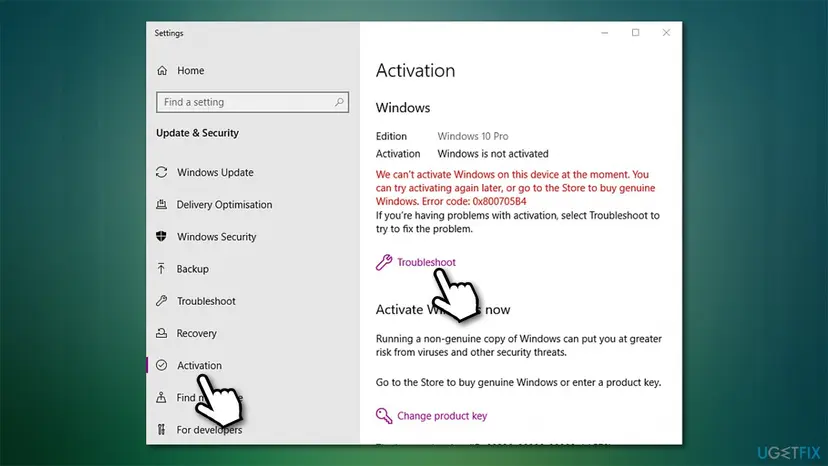Open the Home settings page label

190,70
